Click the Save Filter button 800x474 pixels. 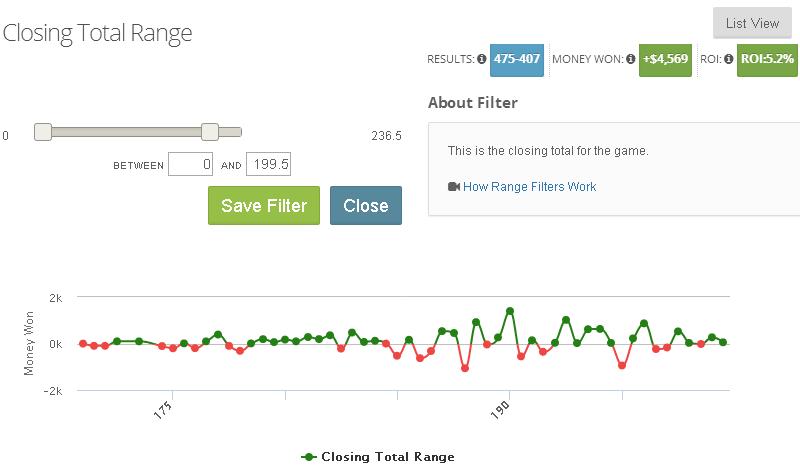[264, 206]
